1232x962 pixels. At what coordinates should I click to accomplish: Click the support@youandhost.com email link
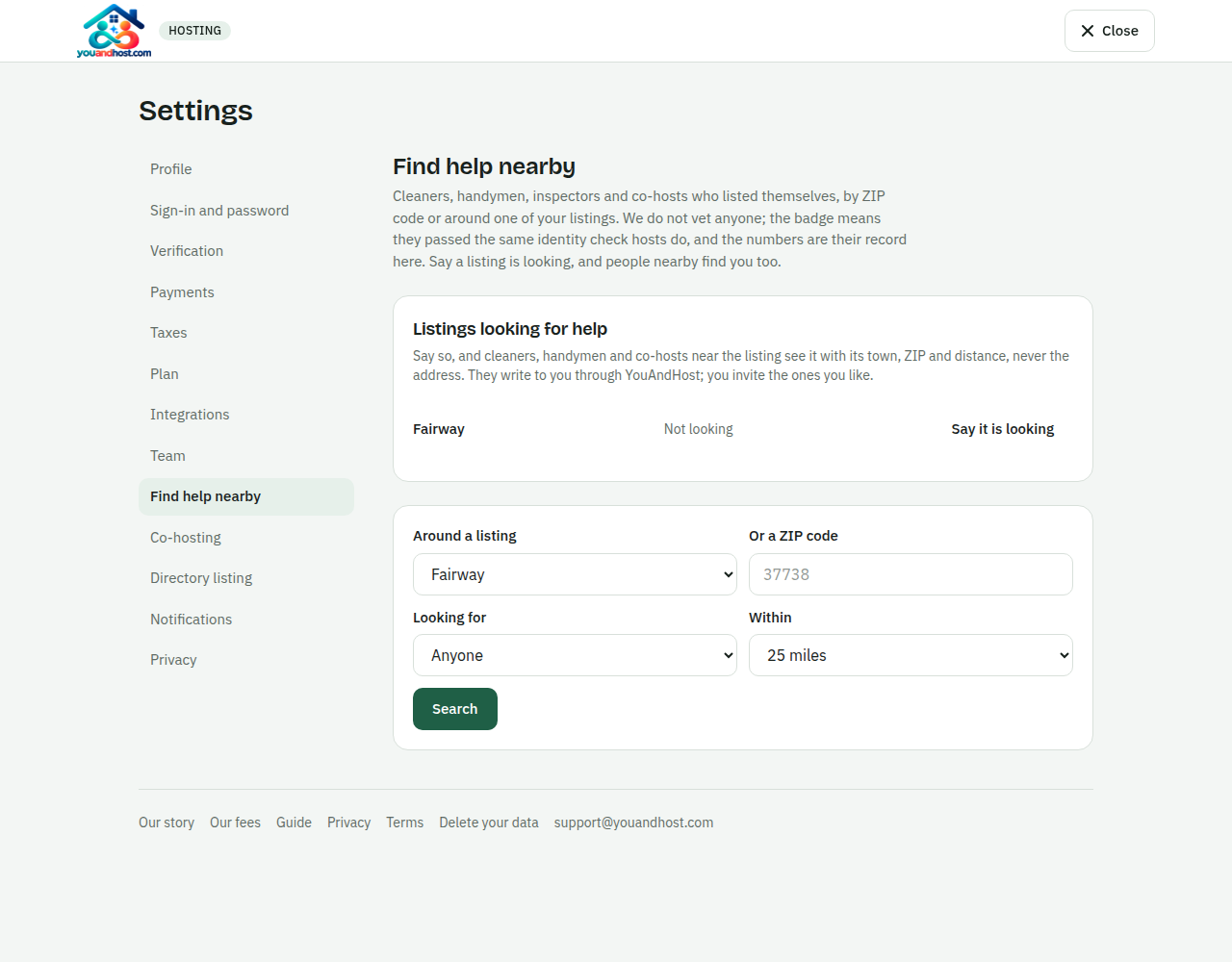[x=633, y=823]
